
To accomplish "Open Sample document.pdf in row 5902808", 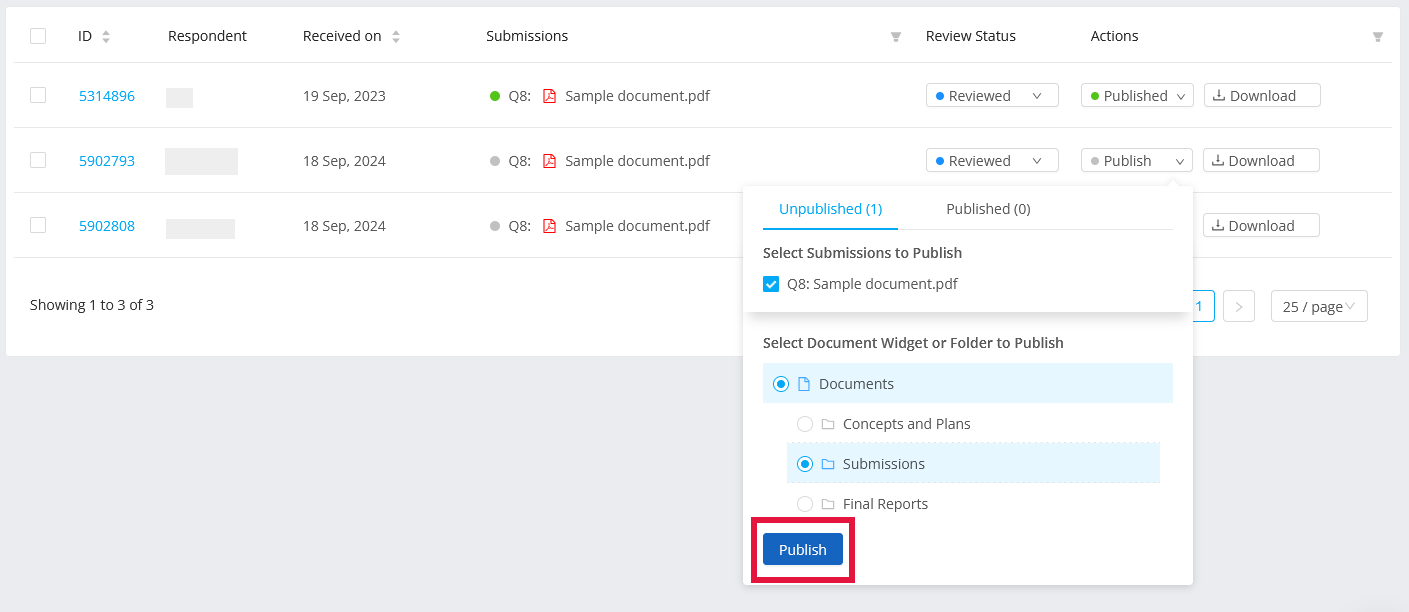I will click(x=637, y=226).
